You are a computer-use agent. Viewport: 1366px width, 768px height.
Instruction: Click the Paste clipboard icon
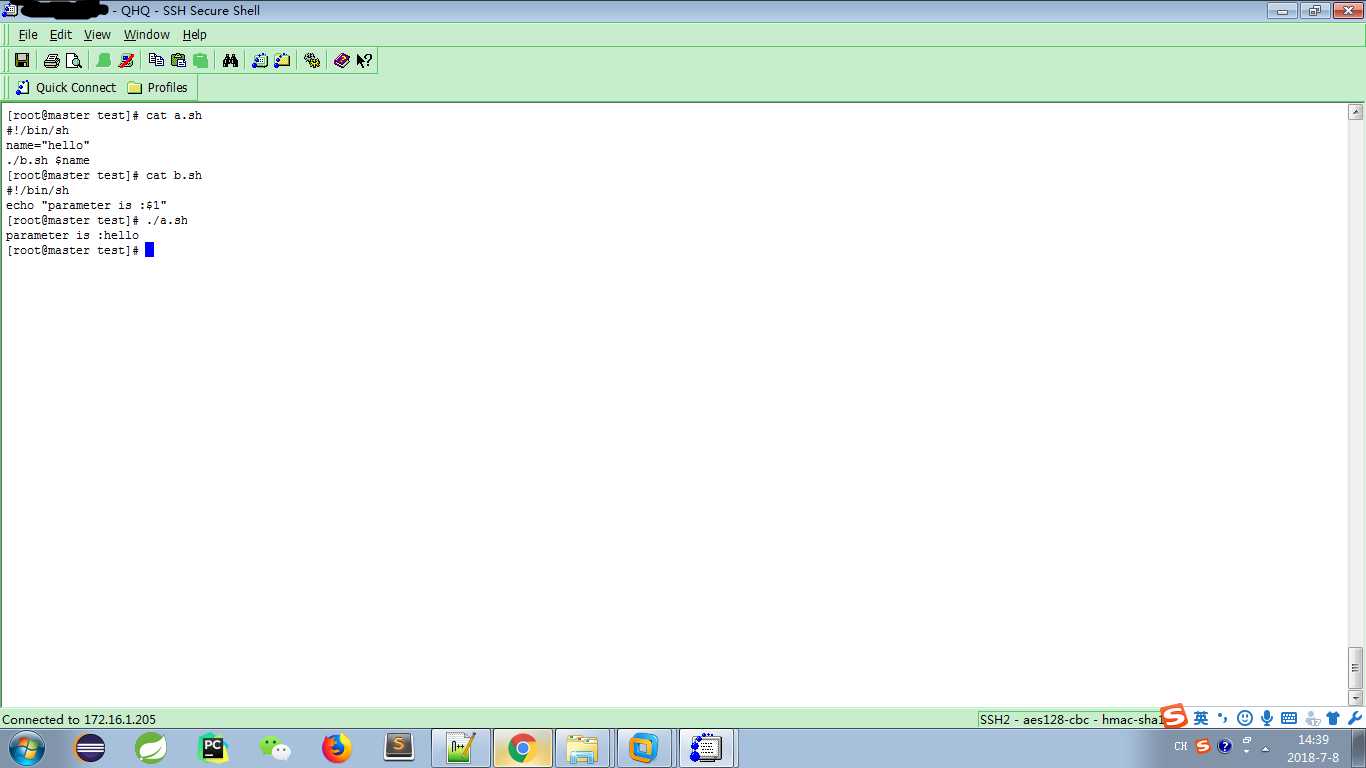[x=178, y=61]
